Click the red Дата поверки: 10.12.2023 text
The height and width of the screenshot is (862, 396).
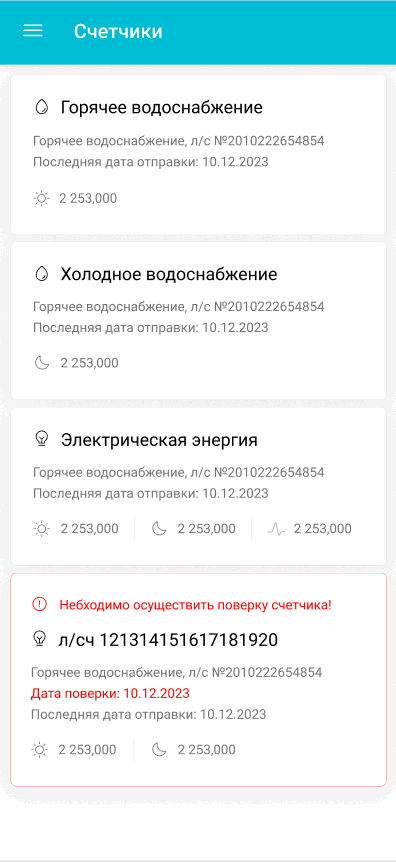coord(110,693)
